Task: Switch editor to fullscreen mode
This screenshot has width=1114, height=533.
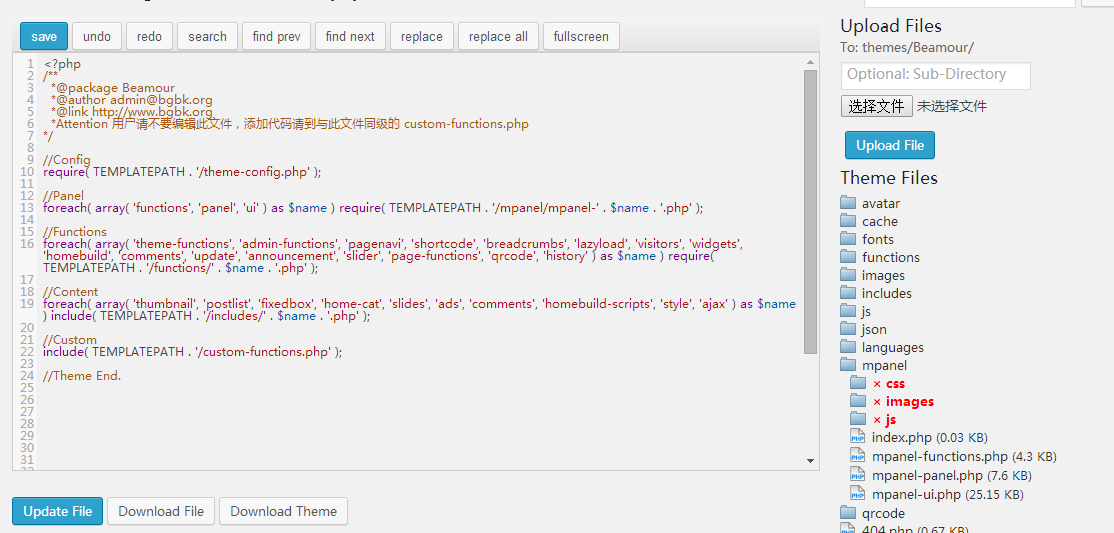Action: point(581,37)
